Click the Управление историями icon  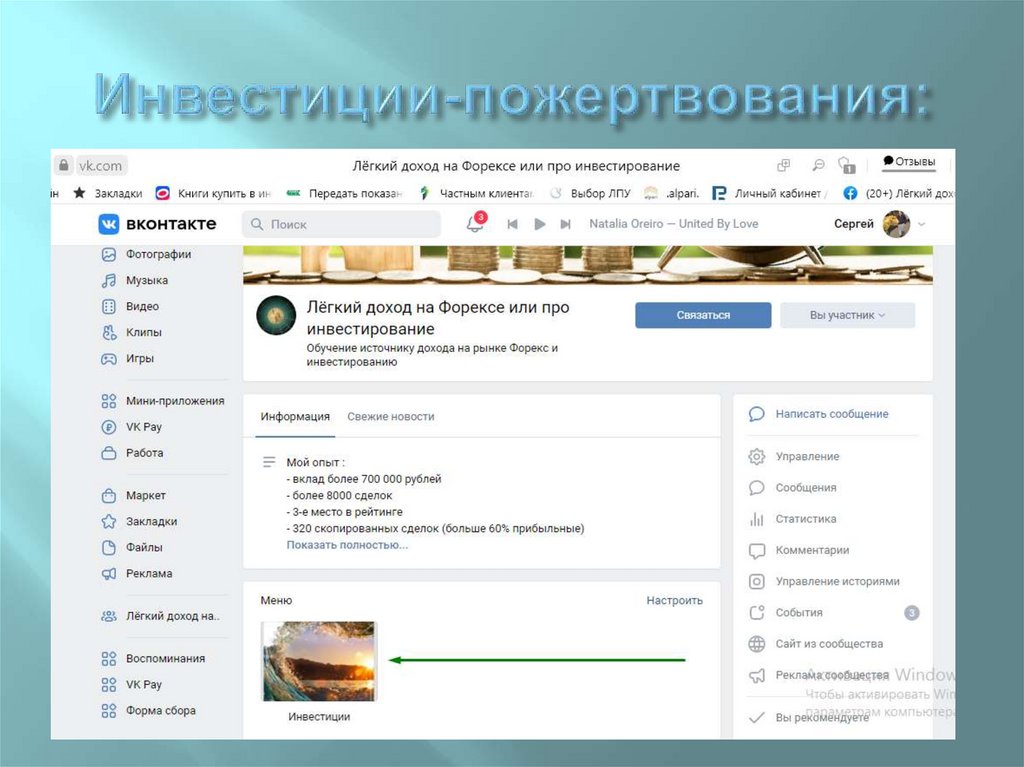756,581
